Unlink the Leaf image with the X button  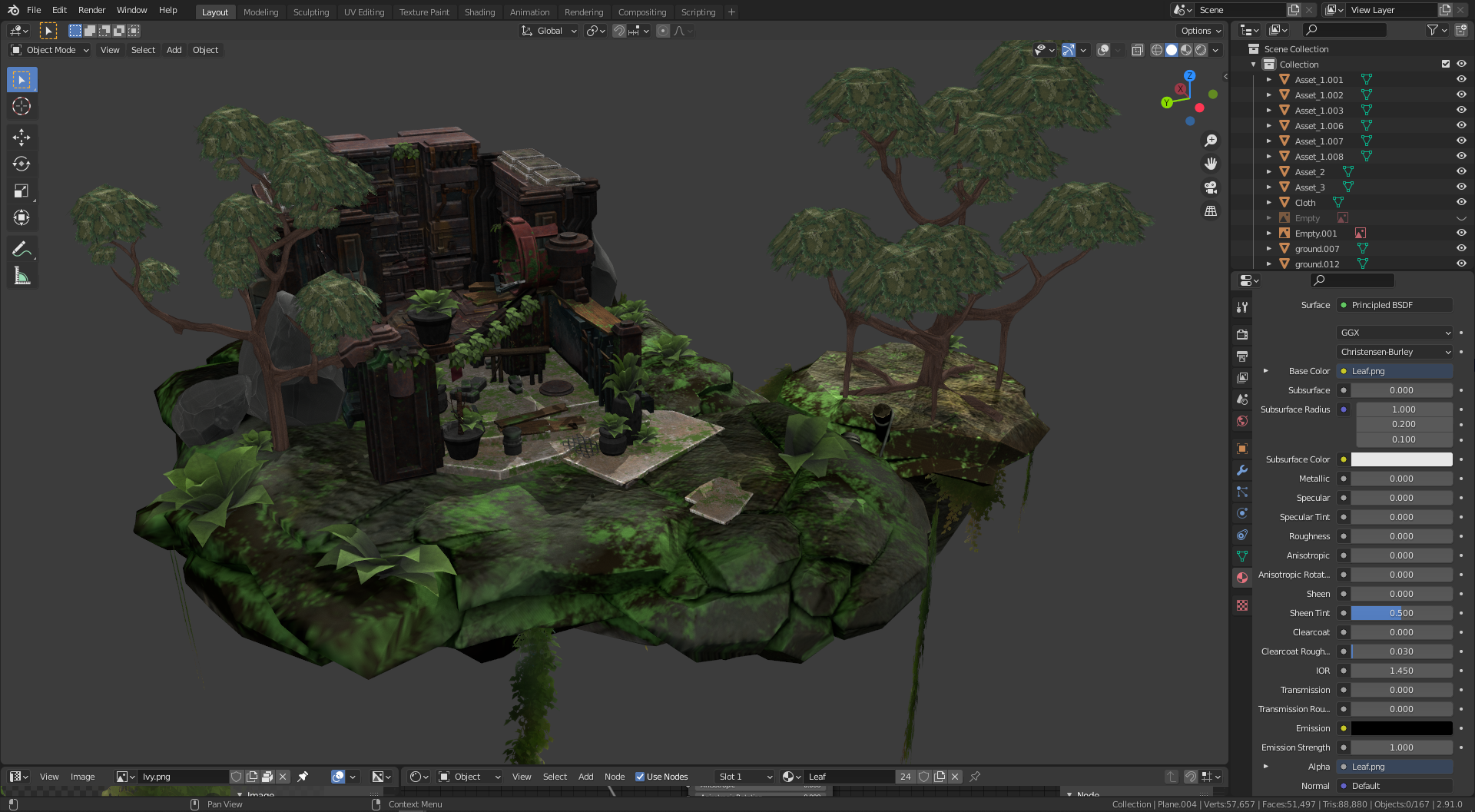pos(955,777)
